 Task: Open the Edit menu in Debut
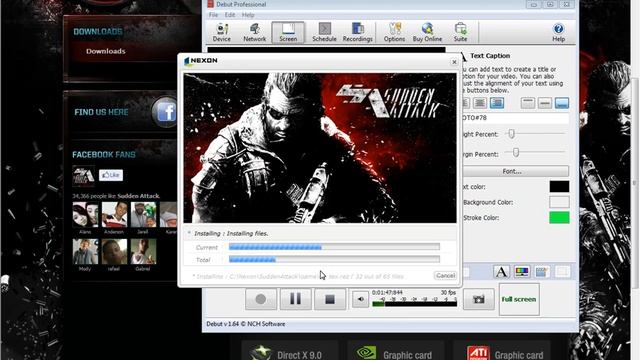230,15
